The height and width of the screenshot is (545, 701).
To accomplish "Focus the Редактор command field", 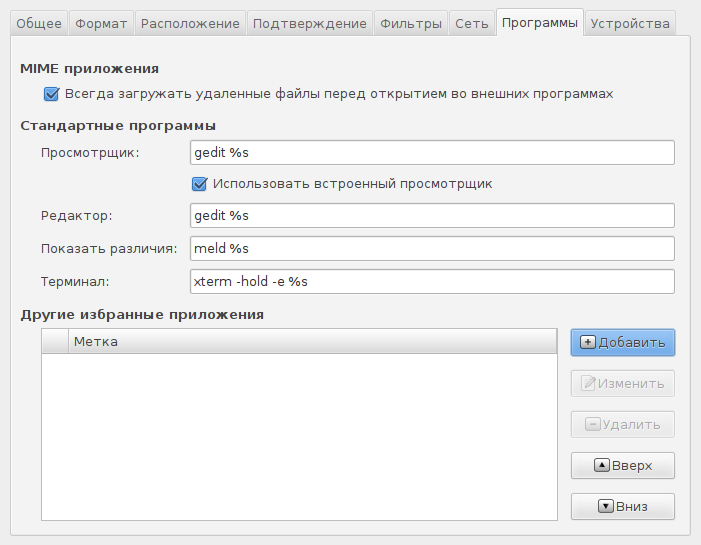I will pyautogui.click(x=432, y=215).
